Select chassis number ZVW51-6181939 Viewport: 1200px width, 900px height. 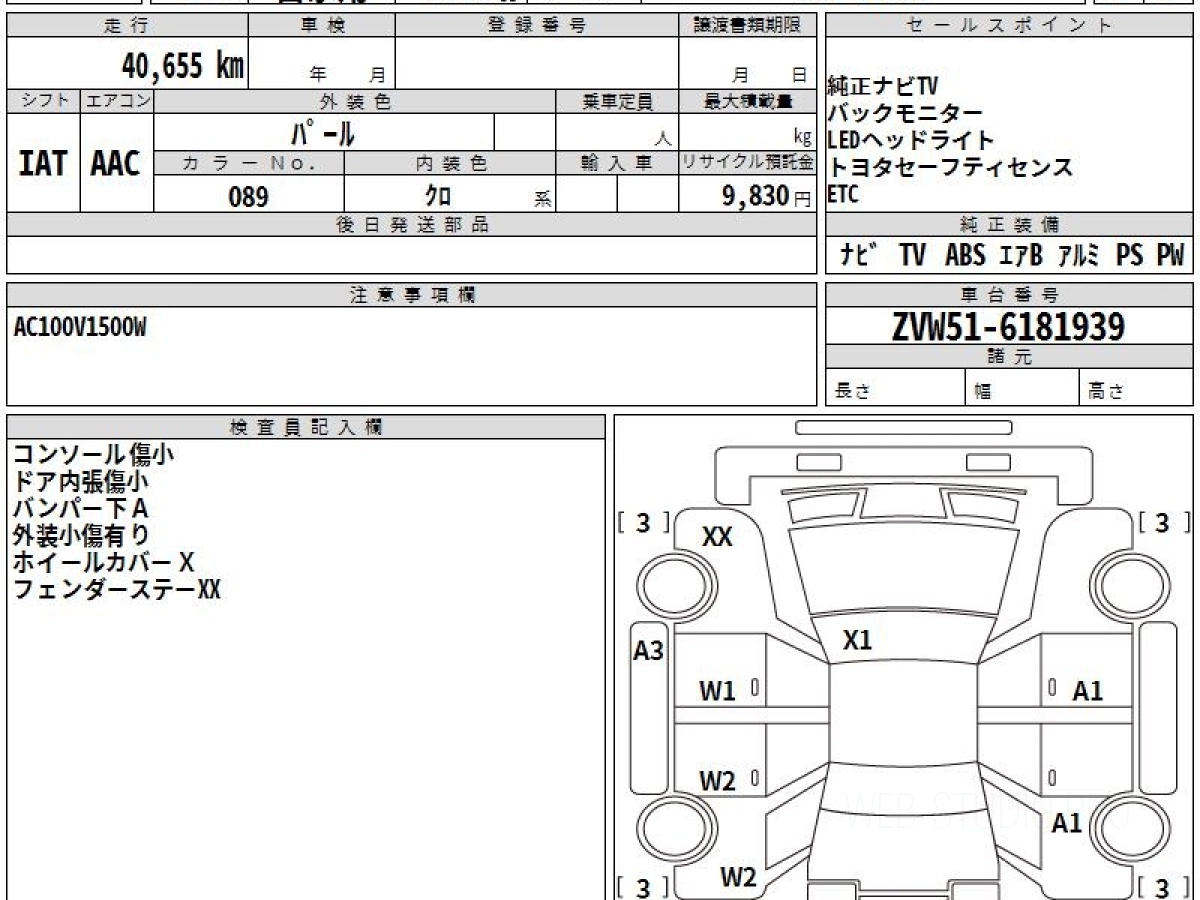click(1008, 326)
